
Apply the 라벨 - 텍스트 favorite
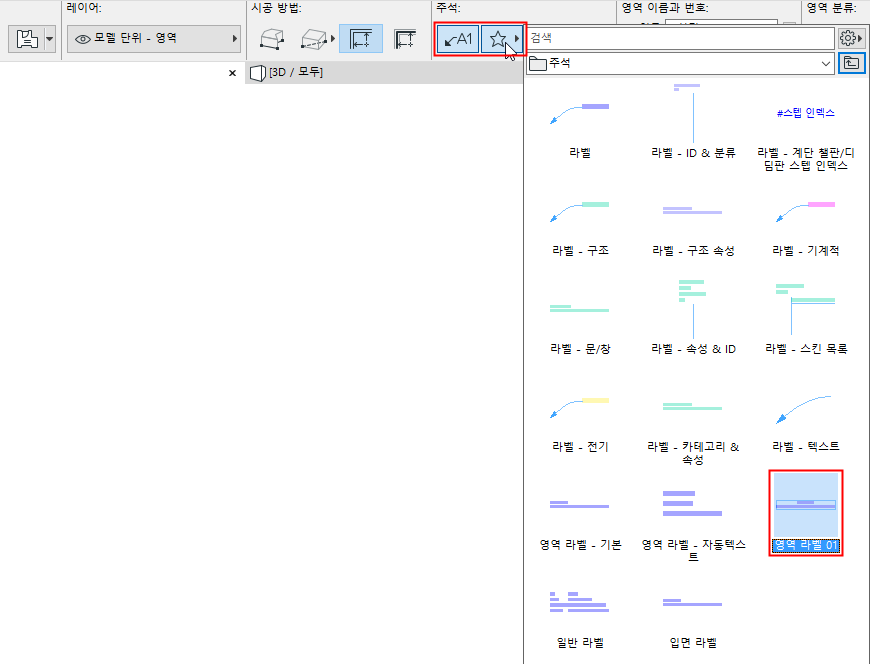(806, 422)
